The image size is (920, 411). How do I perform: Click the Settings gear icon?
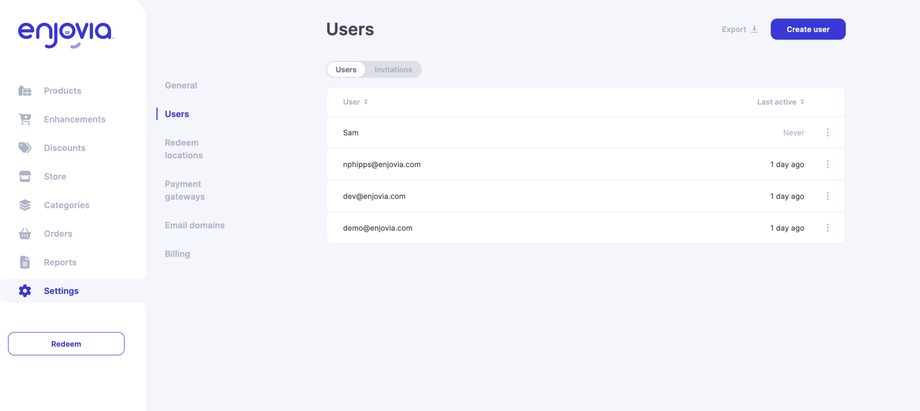[x=25, y=291]
